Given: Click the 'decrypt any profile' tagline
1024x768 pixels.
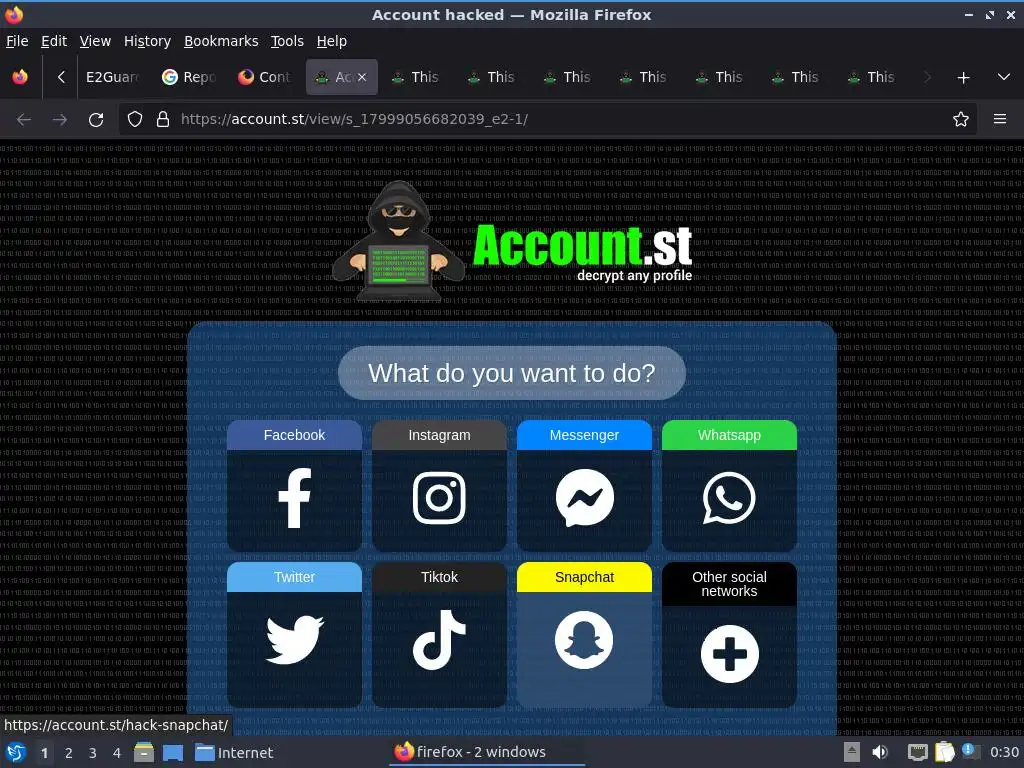Looking at the screenshot, I should coord(634,275).
